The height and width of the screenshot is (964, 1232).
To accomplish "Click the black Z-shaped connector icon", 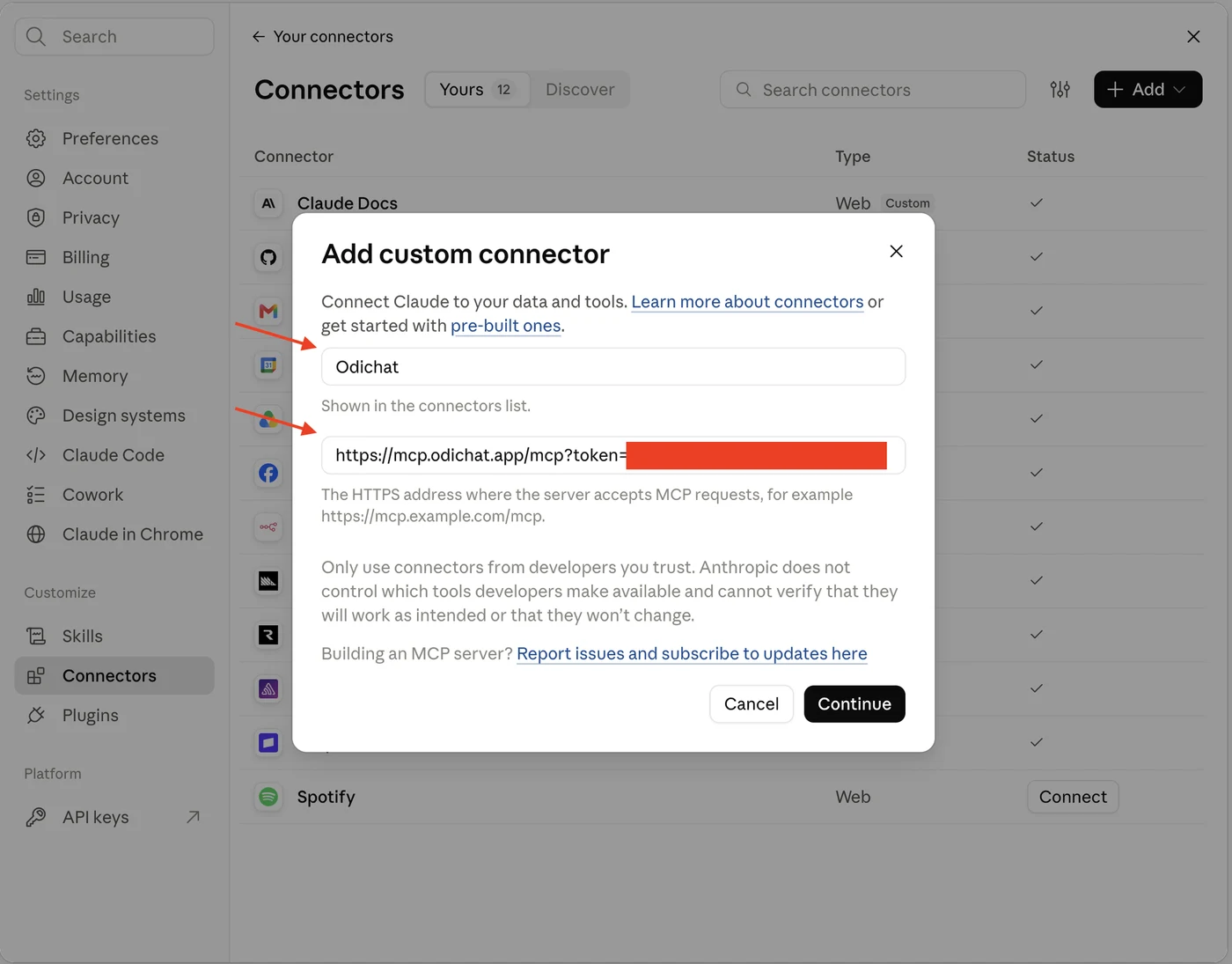I will click(x=268, y=635).
